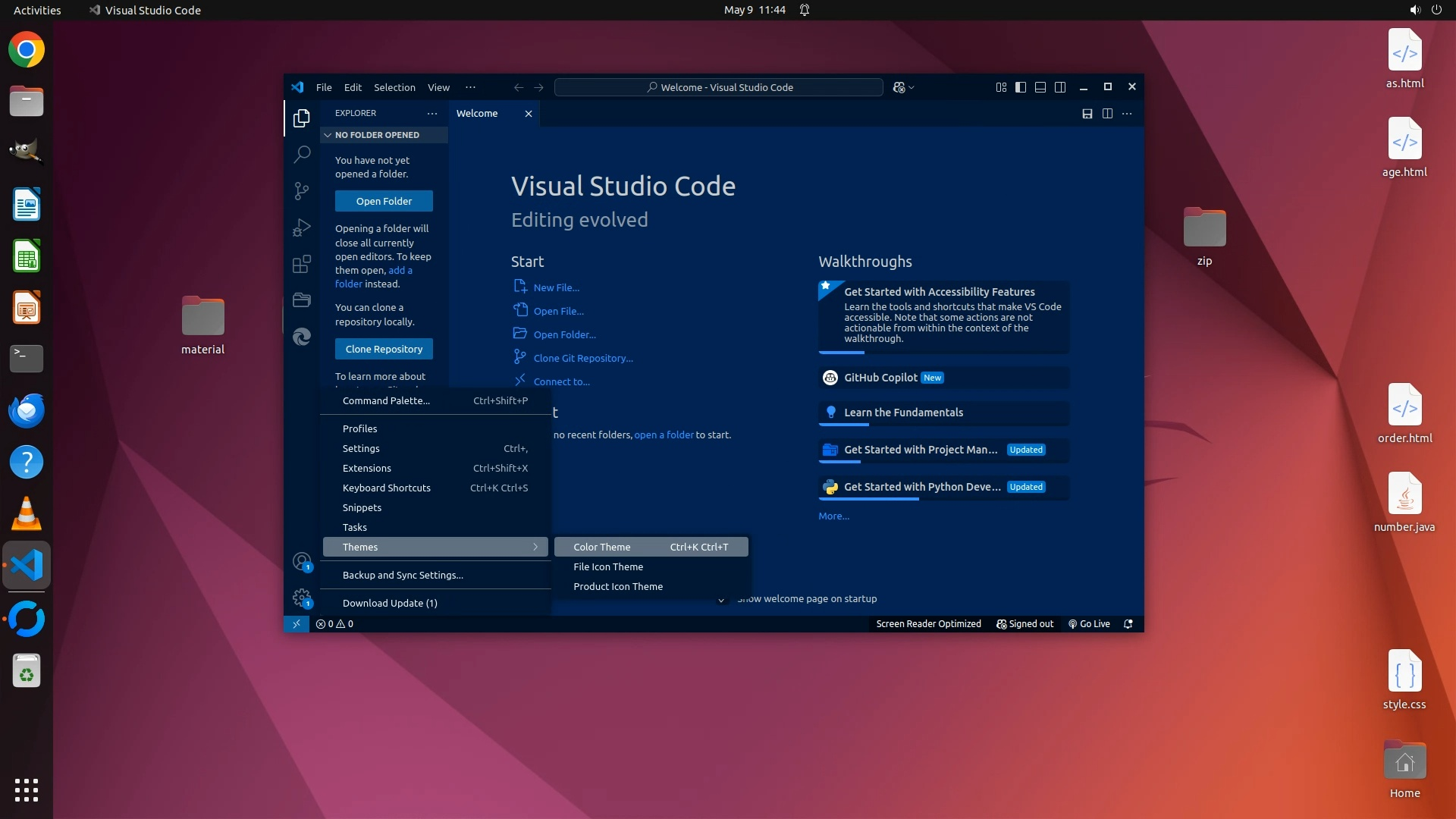
Task: Click the Manage gear icon
Action: 302,598
